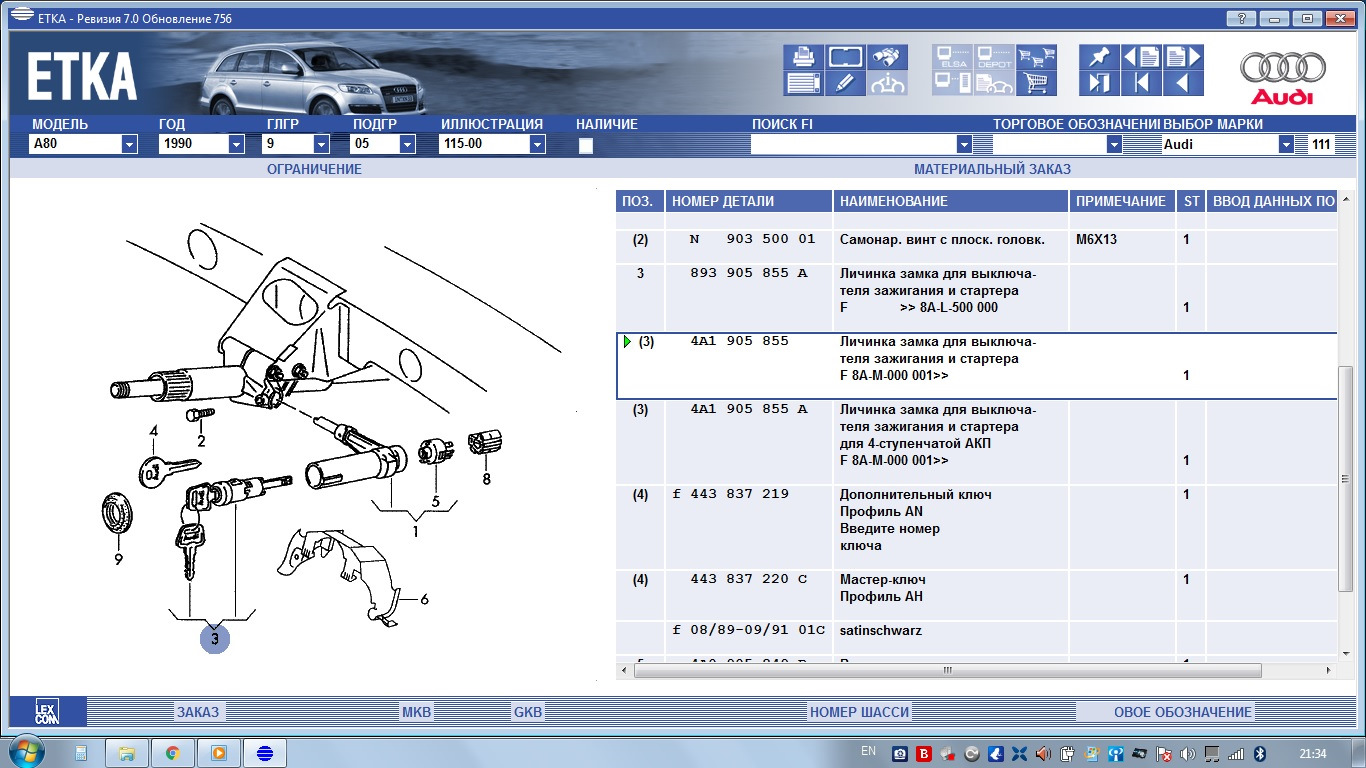The image size is (1366, 768).
Task: Click highlighted callout 3 in the illustration
Action: point(215,638)
